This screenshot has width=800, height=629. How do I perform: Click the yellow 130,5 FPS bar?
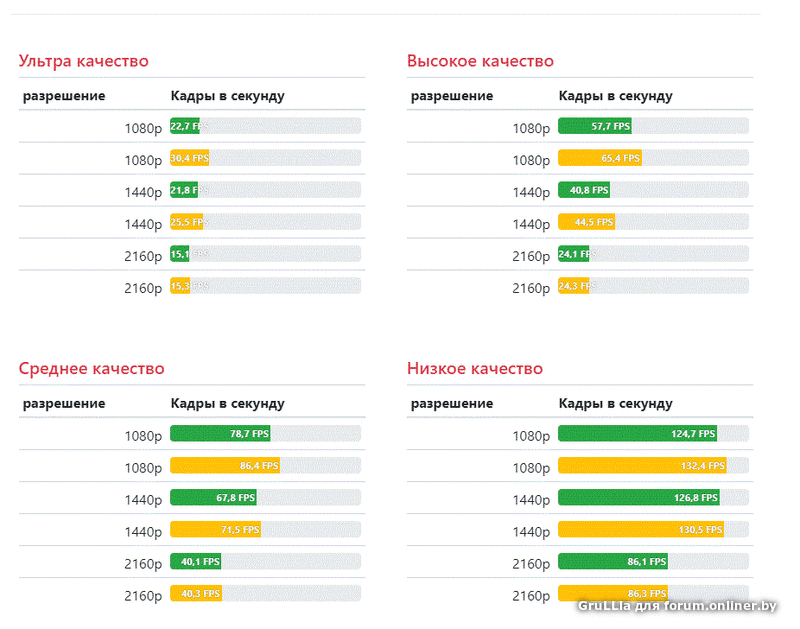(x=640, y=530)
